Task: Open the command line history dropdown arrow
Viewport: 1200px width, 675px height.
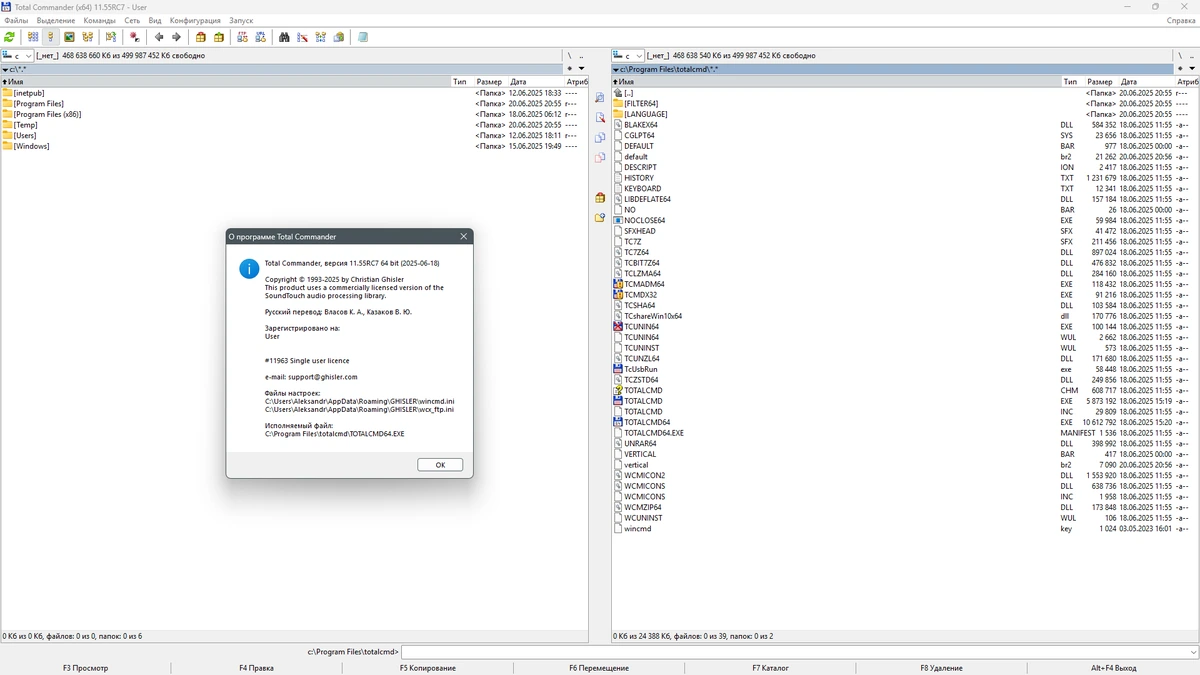Action: coord(1192,652)
